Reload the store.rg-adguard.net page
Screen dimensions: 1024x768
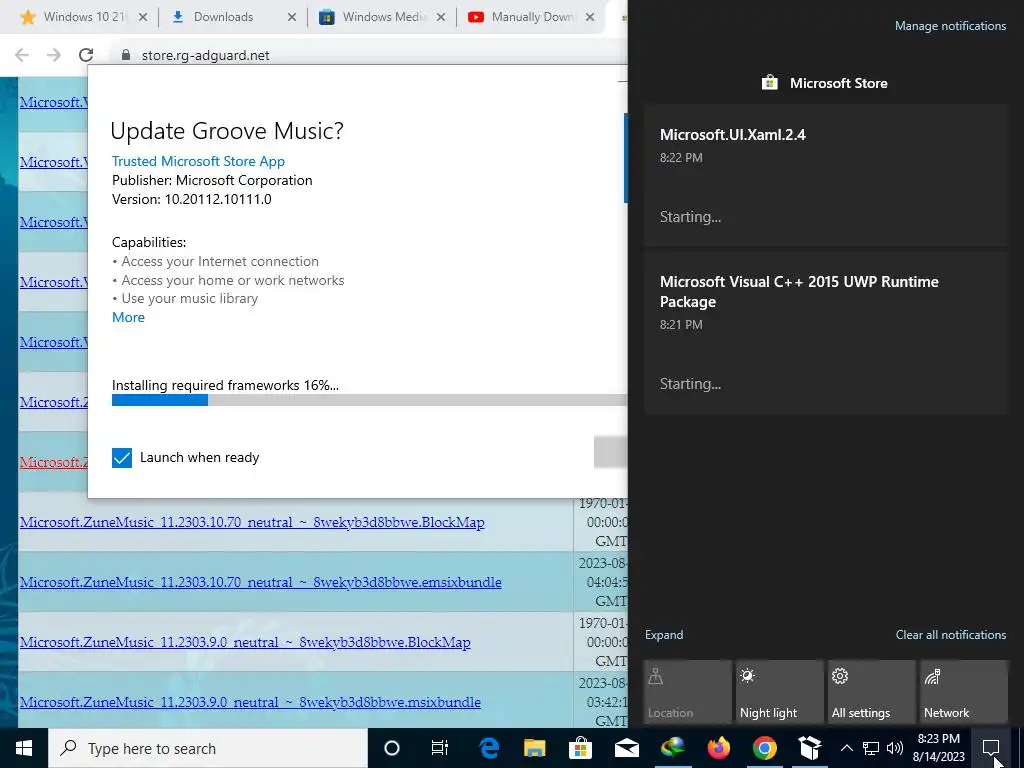click(x=86, y=55)
